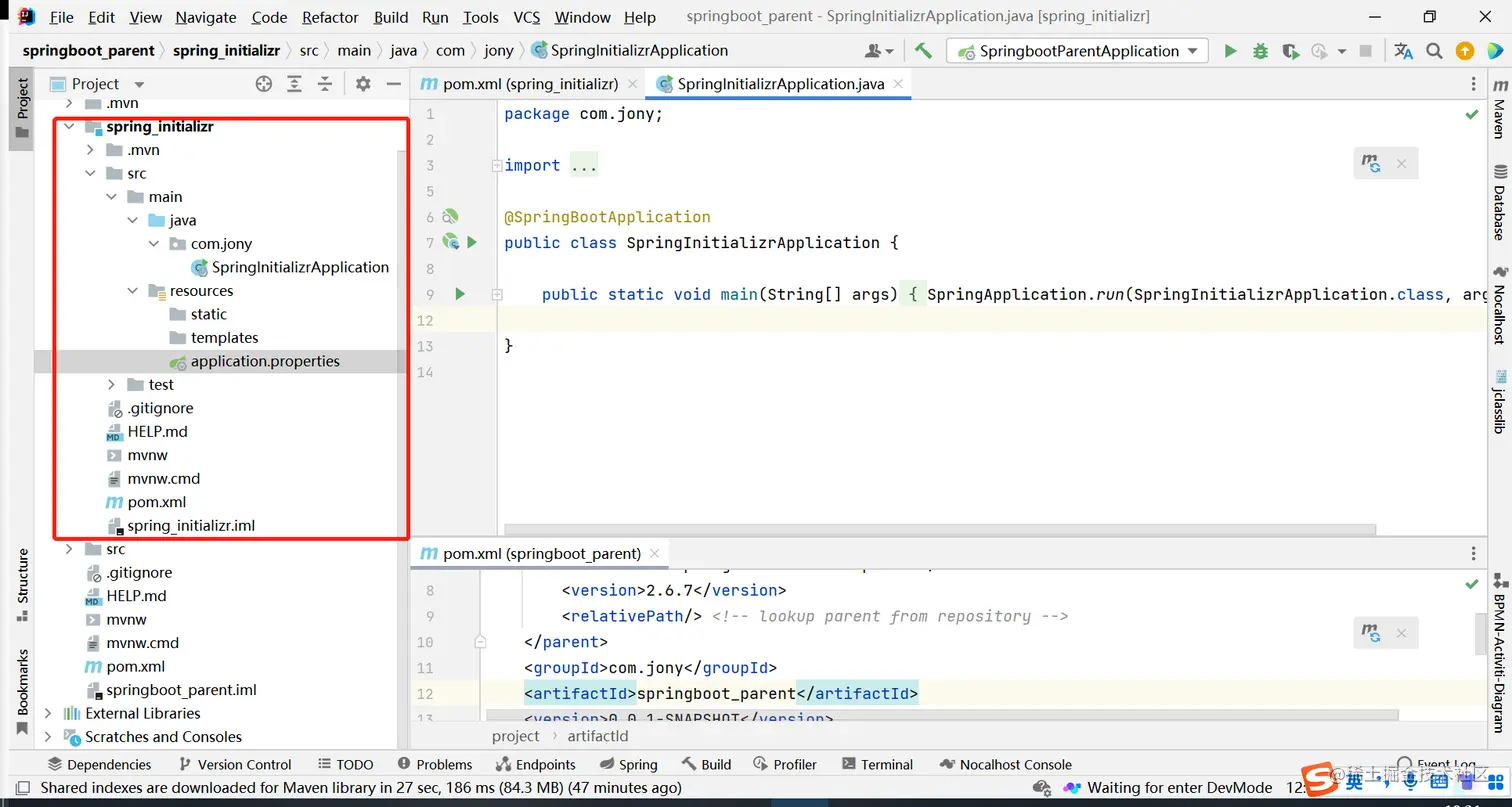The image size is (1512, 807).
Task: Start debugging with the bug icon
Action: tap(1260, 51)
